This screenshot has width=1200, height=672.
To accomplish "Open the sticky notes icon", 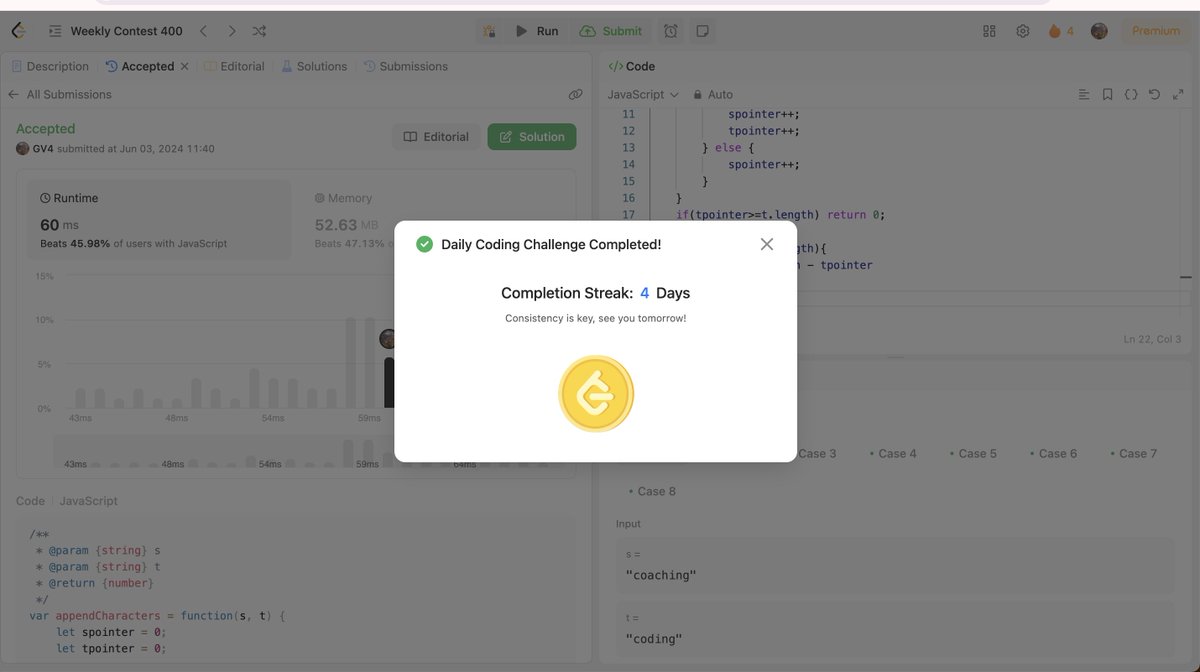I will point(703,30).
